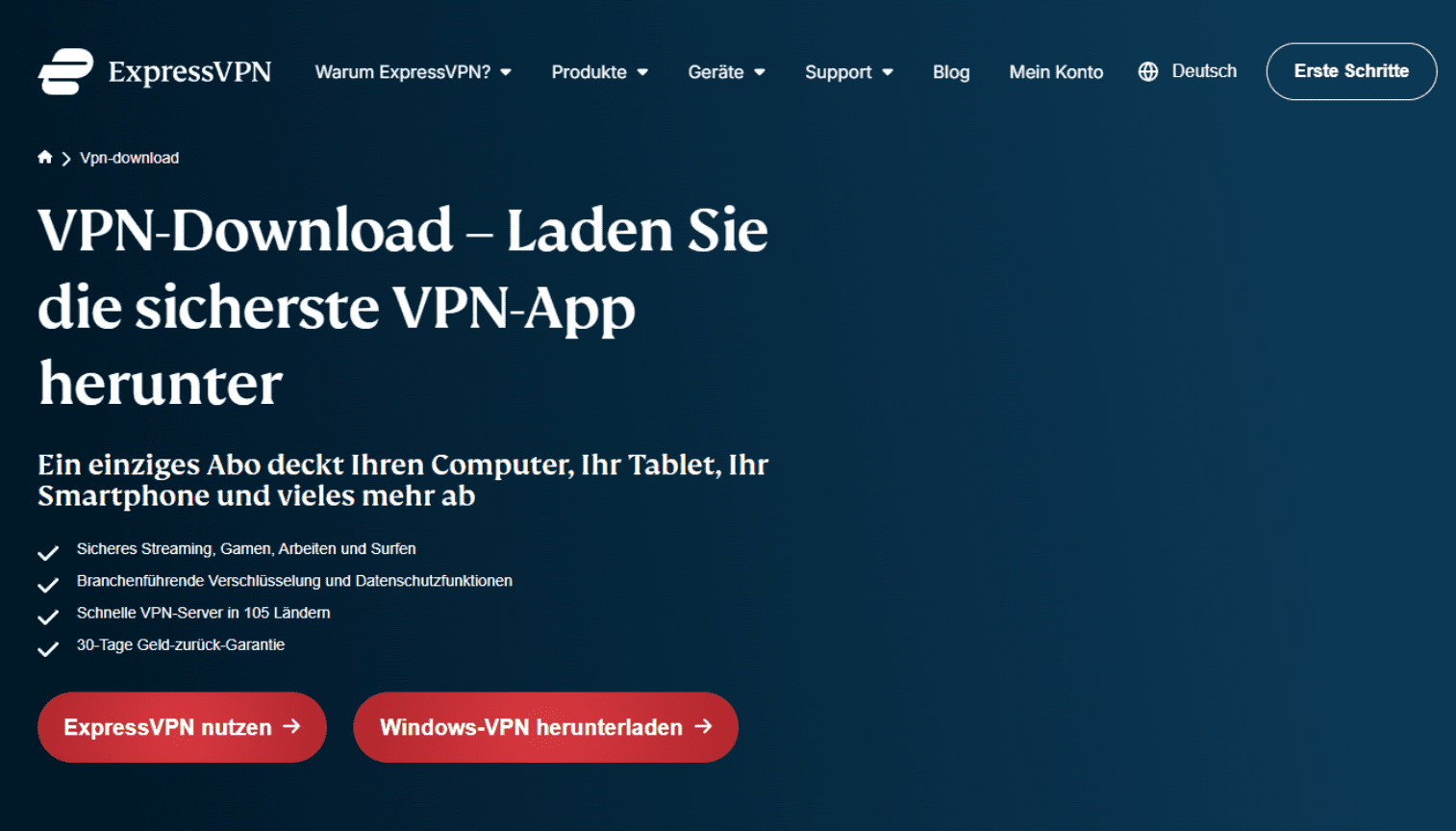Click checkmark beside 30-Tage Geld-zurück-Garantie
Viewport: 1456px width, 831px height.
[x=48, y=649]
